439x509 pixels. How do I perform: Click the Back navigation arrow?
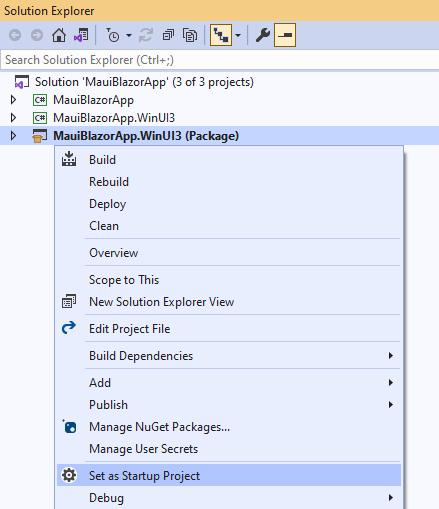(15, 35)
